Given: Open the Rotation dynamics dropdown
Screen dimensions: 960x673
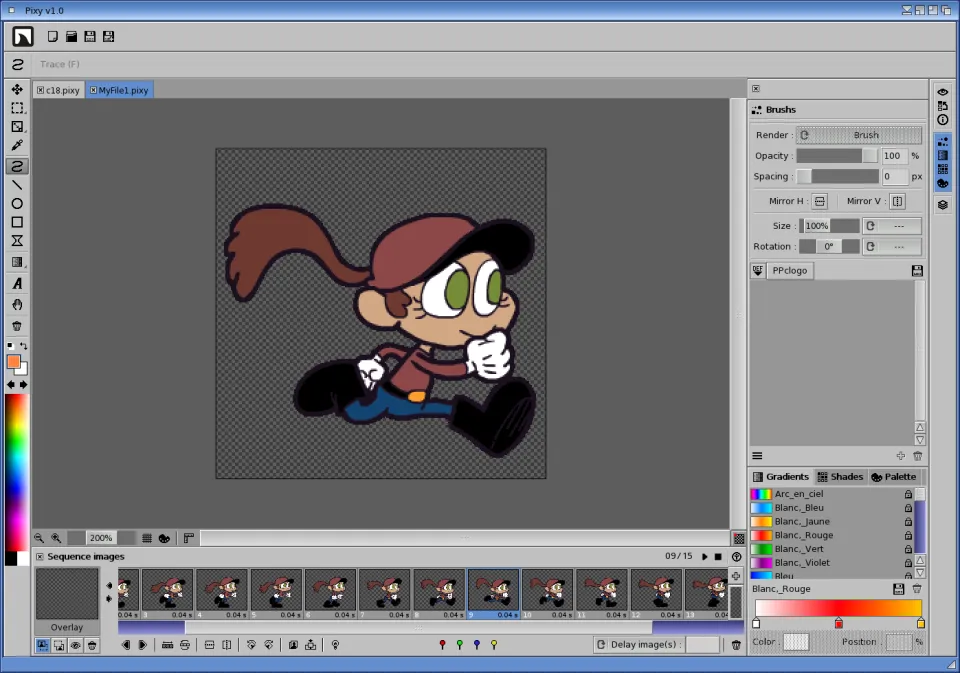Looking at the screenshot, I should (x=891, y=246).
